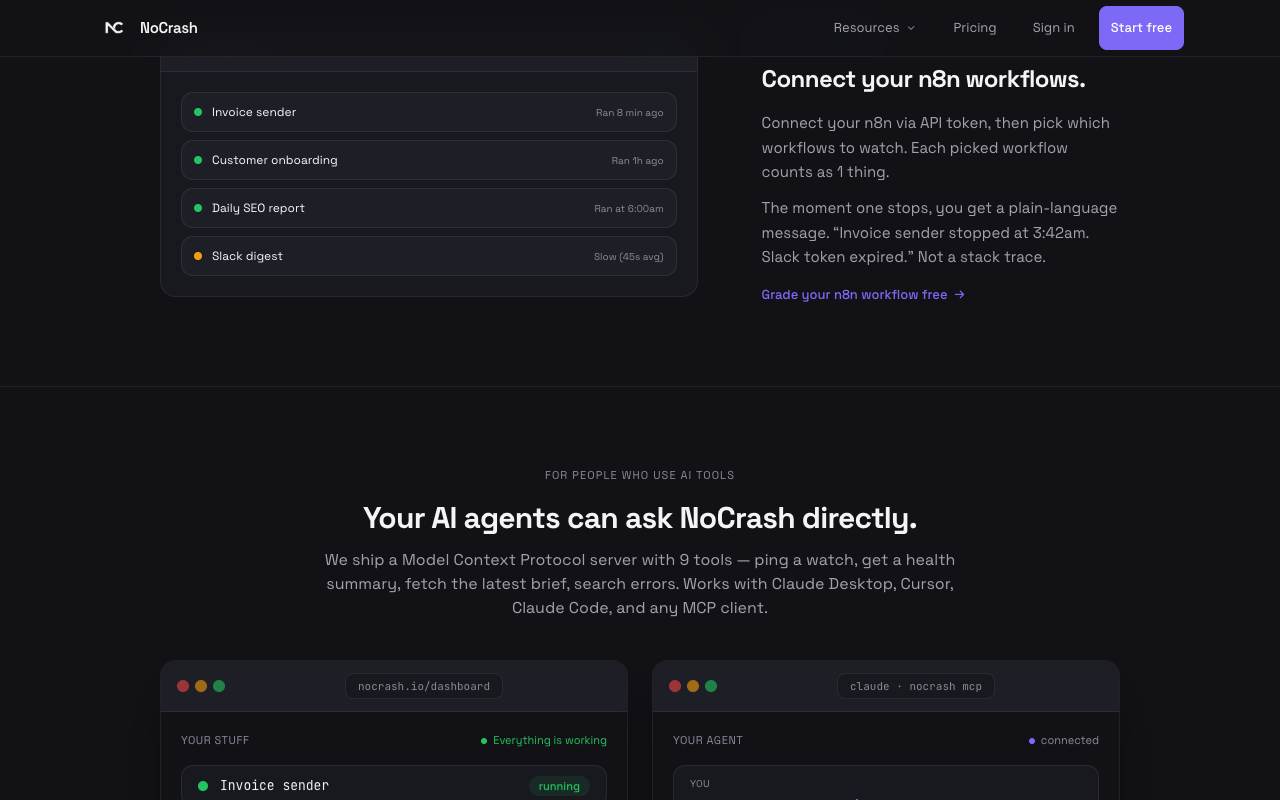The image size is (1280, 800).
Task: Click the green dot in claude window
Action: (711, 686)
